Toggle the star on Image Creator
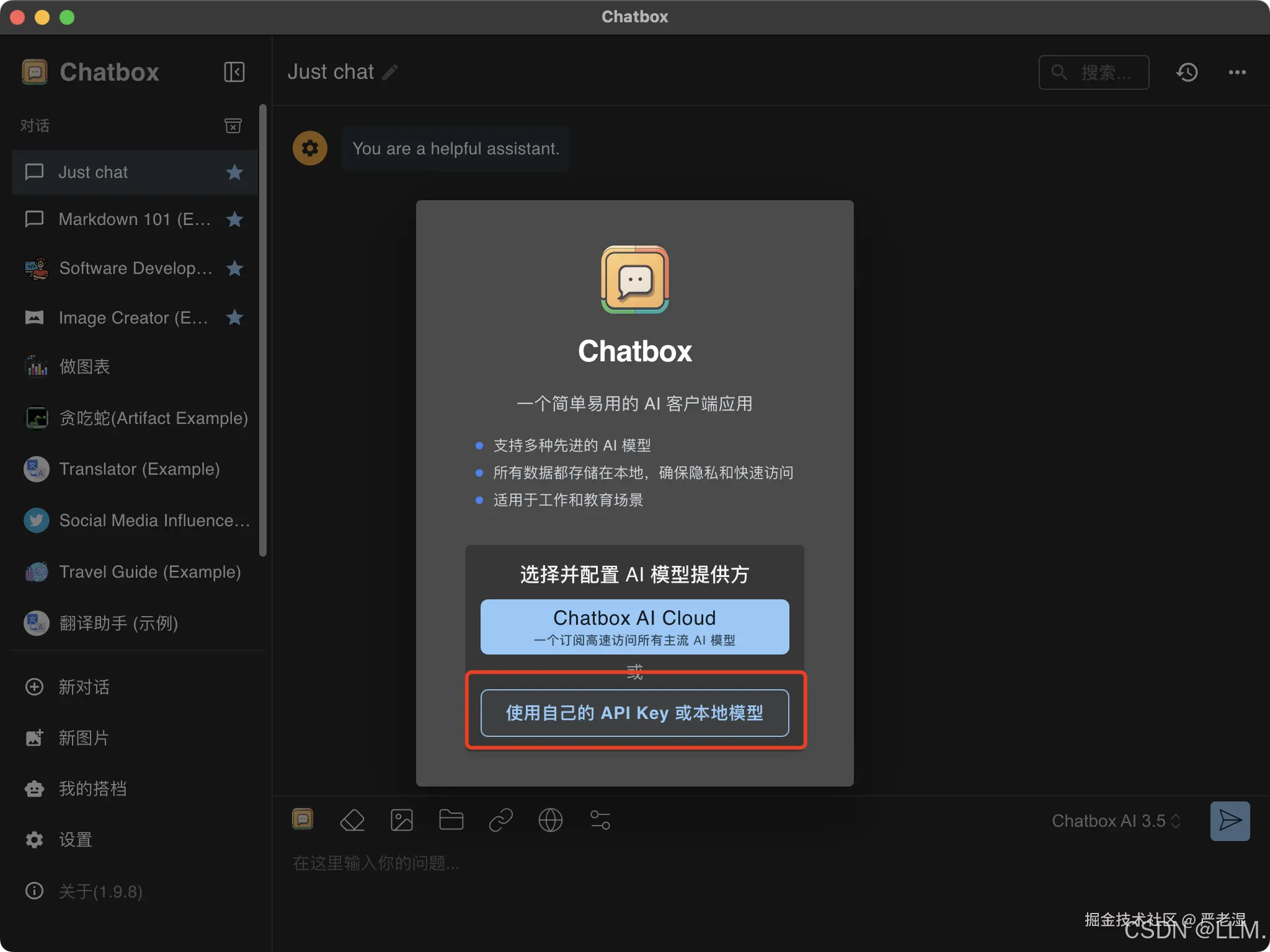 (x=234, y=318)
